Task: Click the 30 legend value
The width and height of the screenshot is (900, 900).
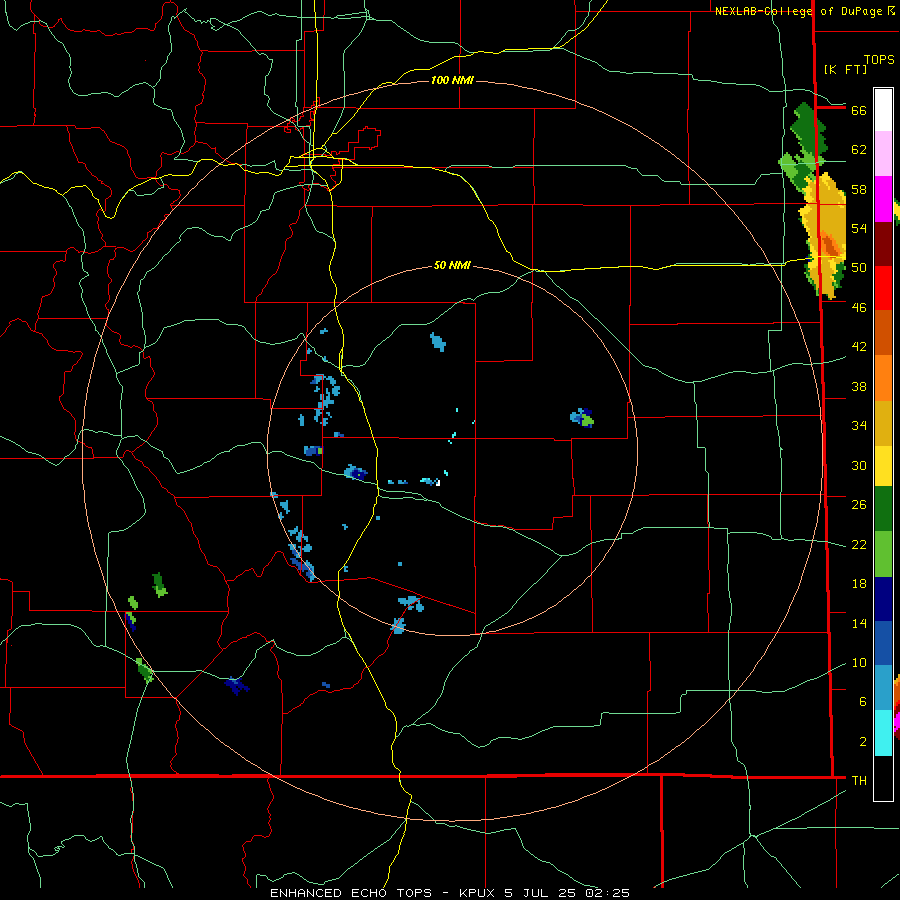Action: coord(859,465)
